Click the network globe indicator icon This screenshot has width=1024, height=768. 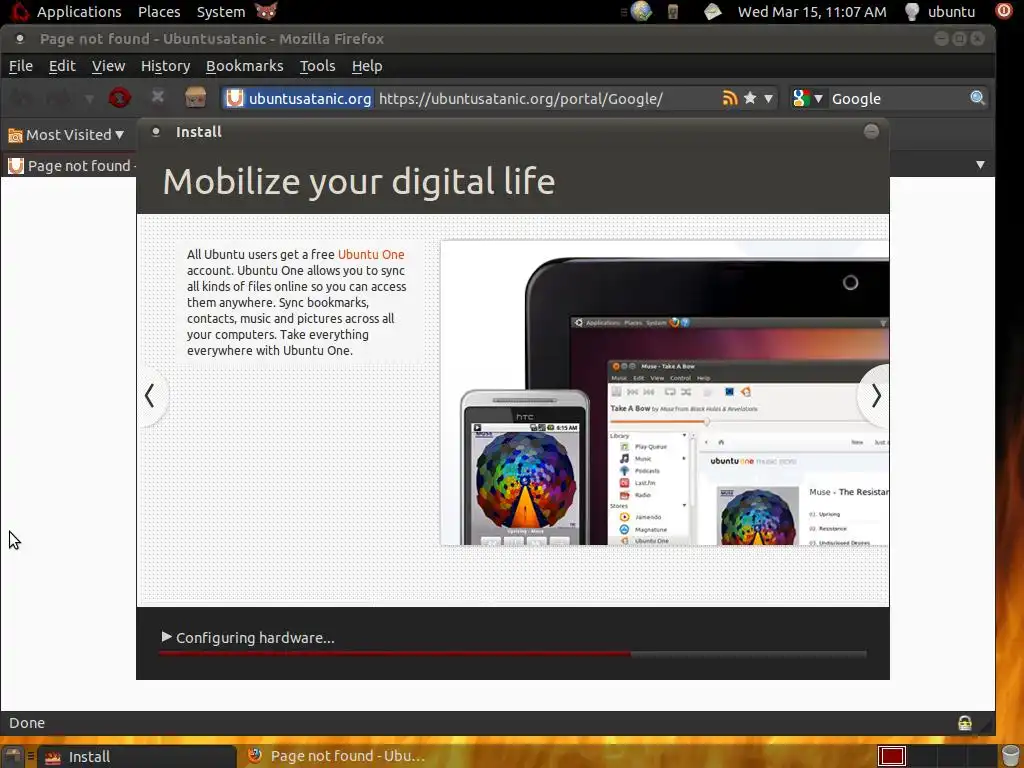pyautogui.click(x=641, y=11)
